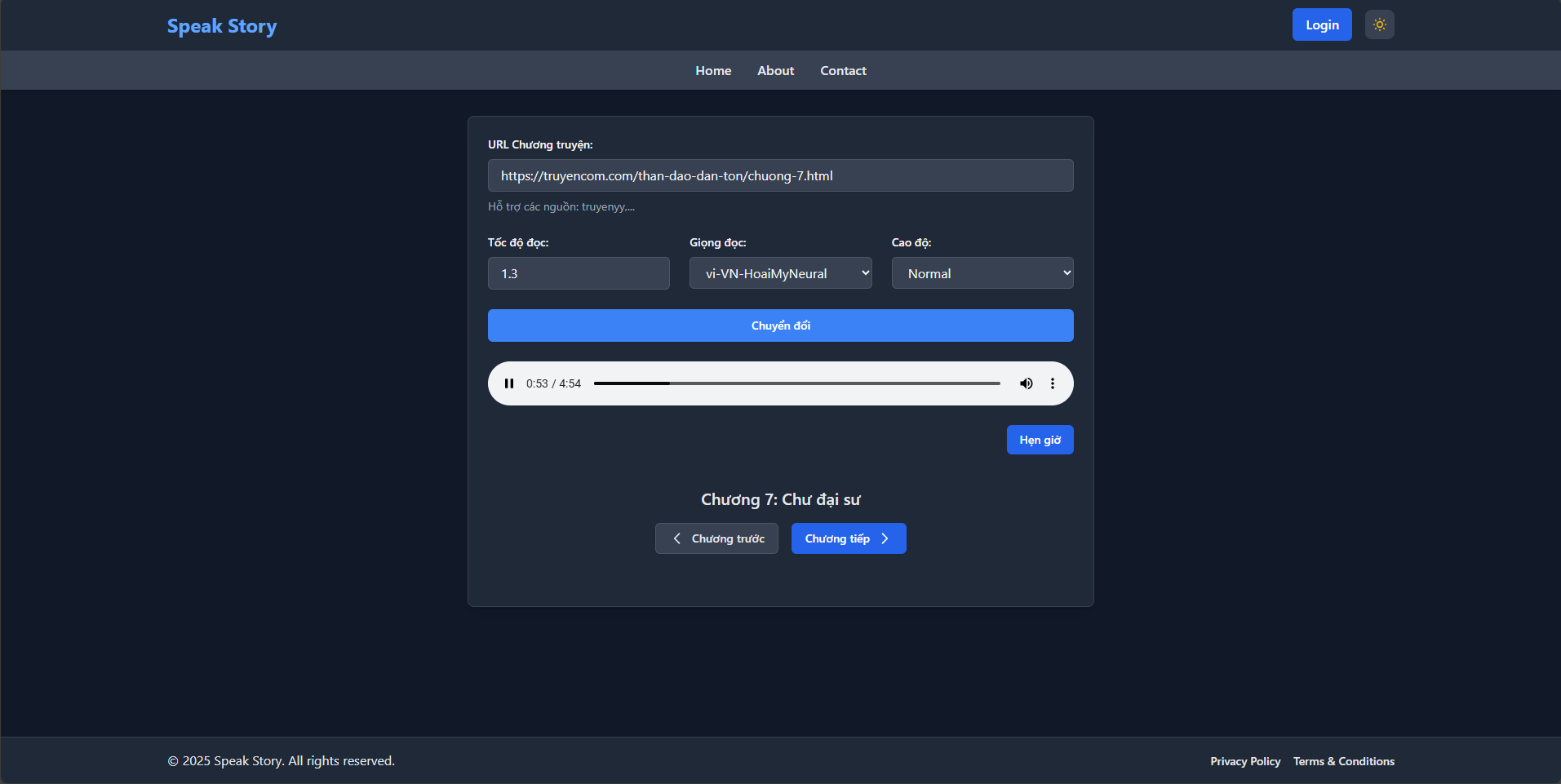Toggle light/dark theme sun icon
1561x784 pixels.
tap(1379, 24)
